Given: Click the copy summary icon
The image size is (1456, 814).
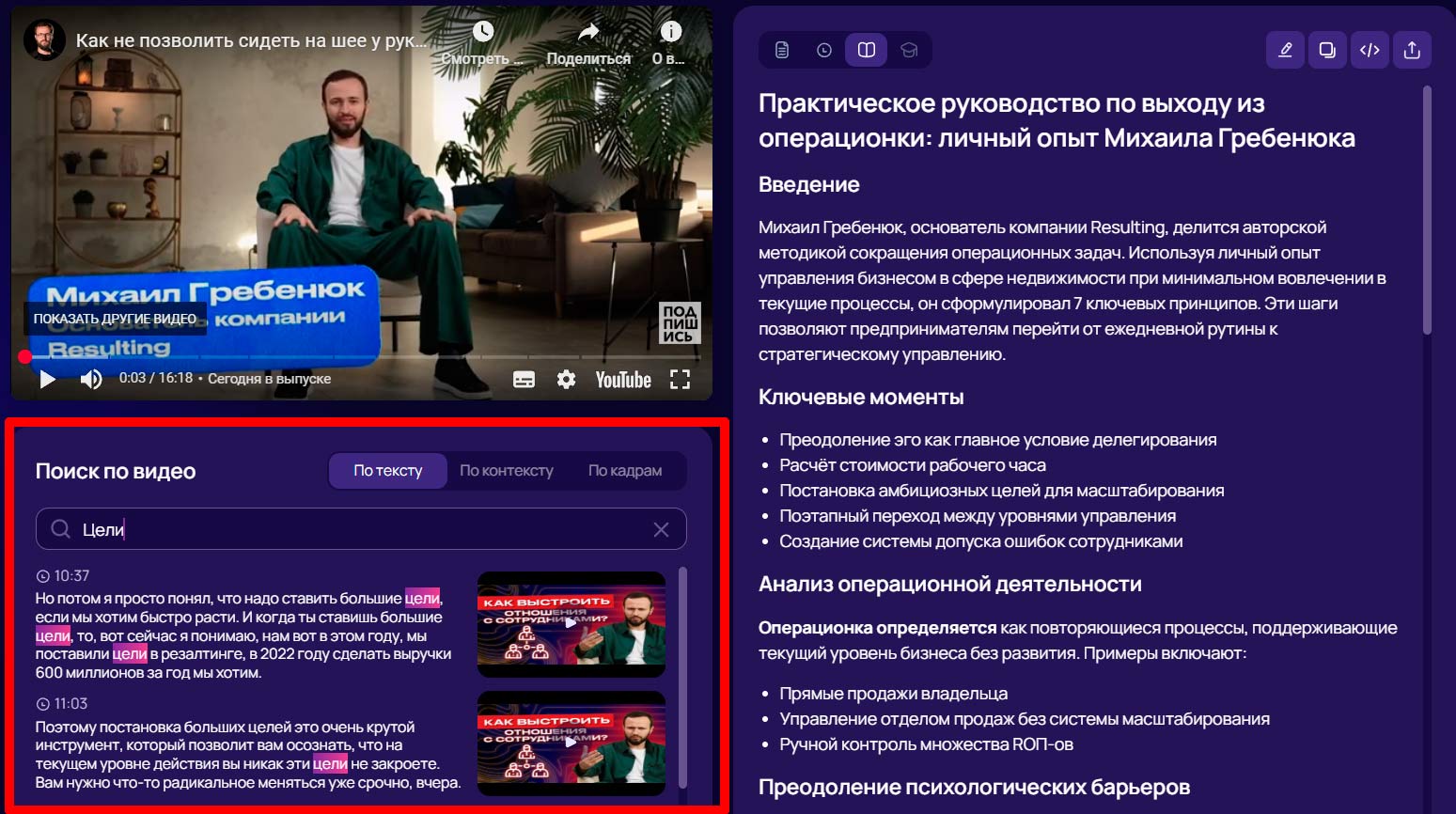Looking at the screenshot, I should 1327,50.
